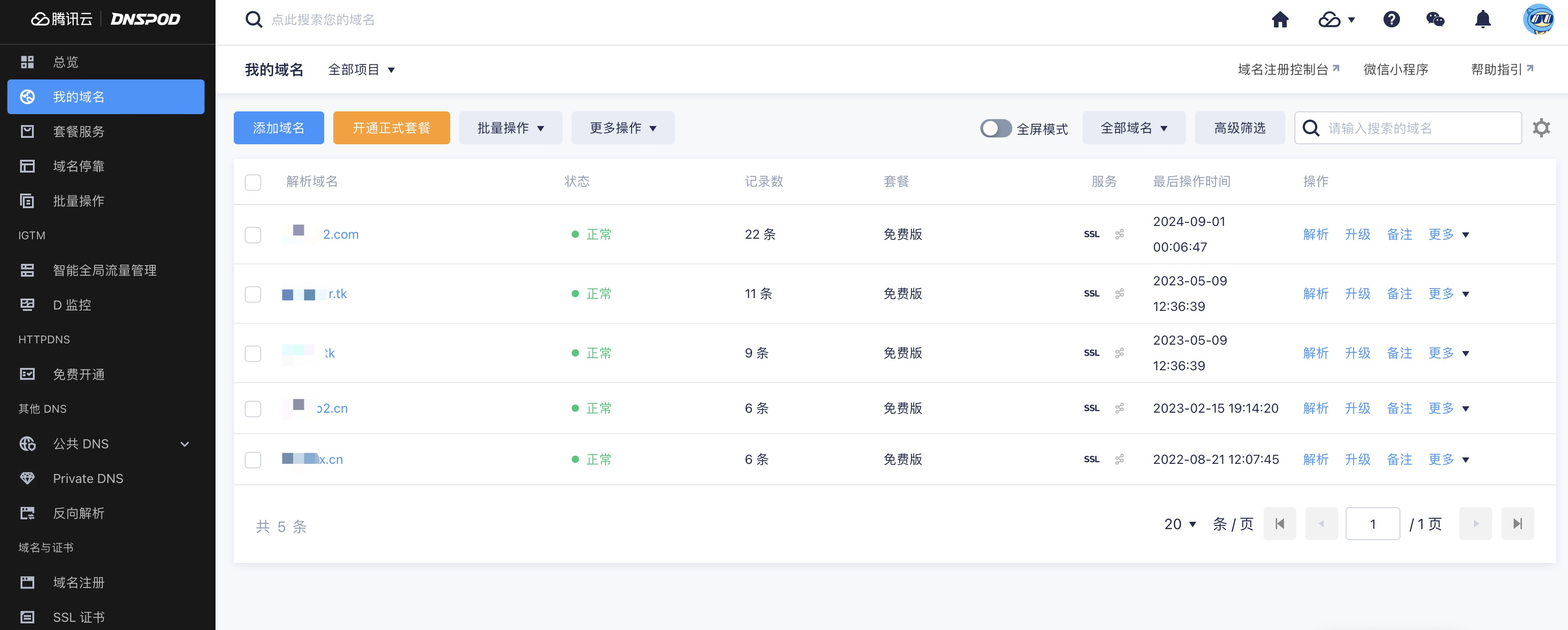The height and width of the screenshot is (630, 1568).
Task: Open 总览 overview in sidebar
Action: click(x=106, y=62)
